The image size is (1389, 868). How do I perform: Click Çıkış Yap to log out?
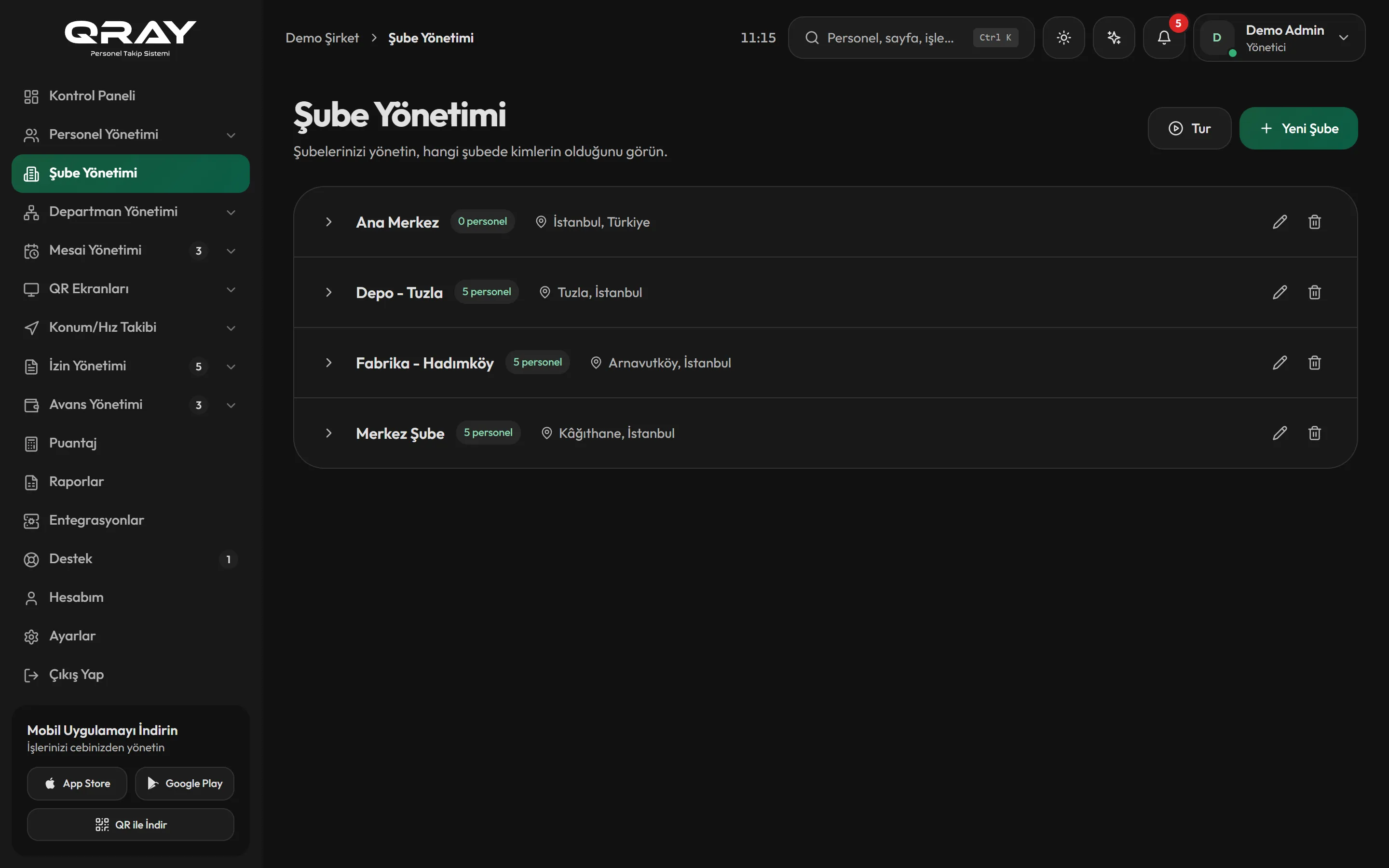[130, 675]
